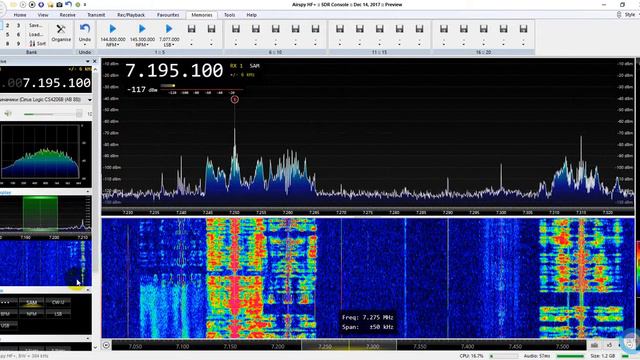Click the blue undo arrow in title bar
The image size is (640, 360).
pyautogui.click(x=69, y=4)
